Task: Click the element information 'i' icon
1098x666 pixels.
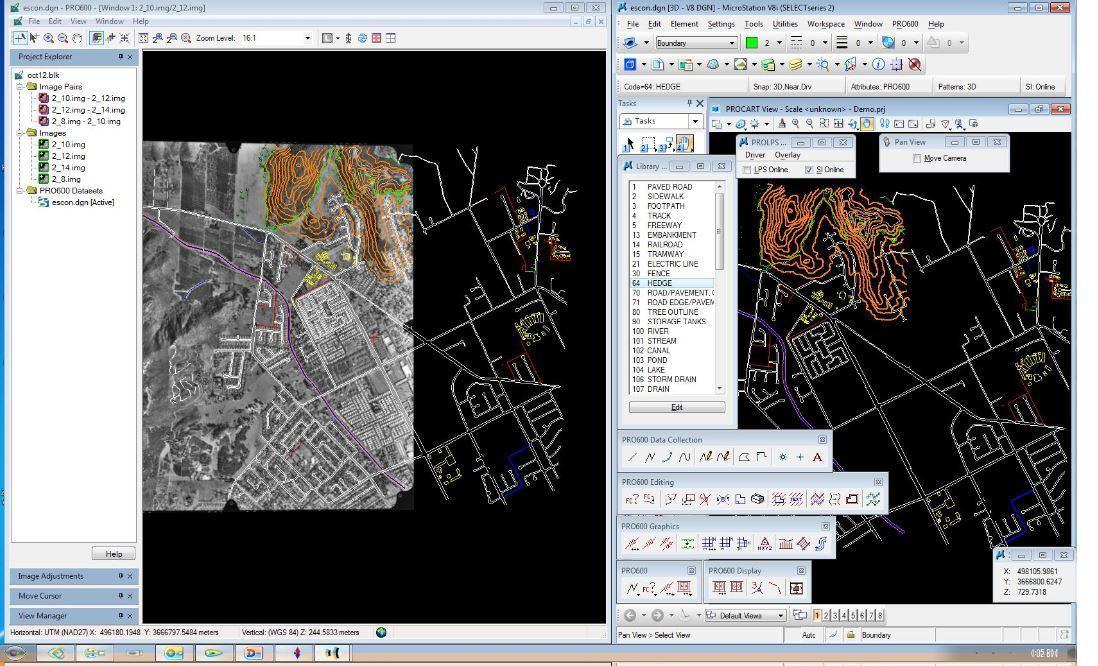Action: coord(878,64)
